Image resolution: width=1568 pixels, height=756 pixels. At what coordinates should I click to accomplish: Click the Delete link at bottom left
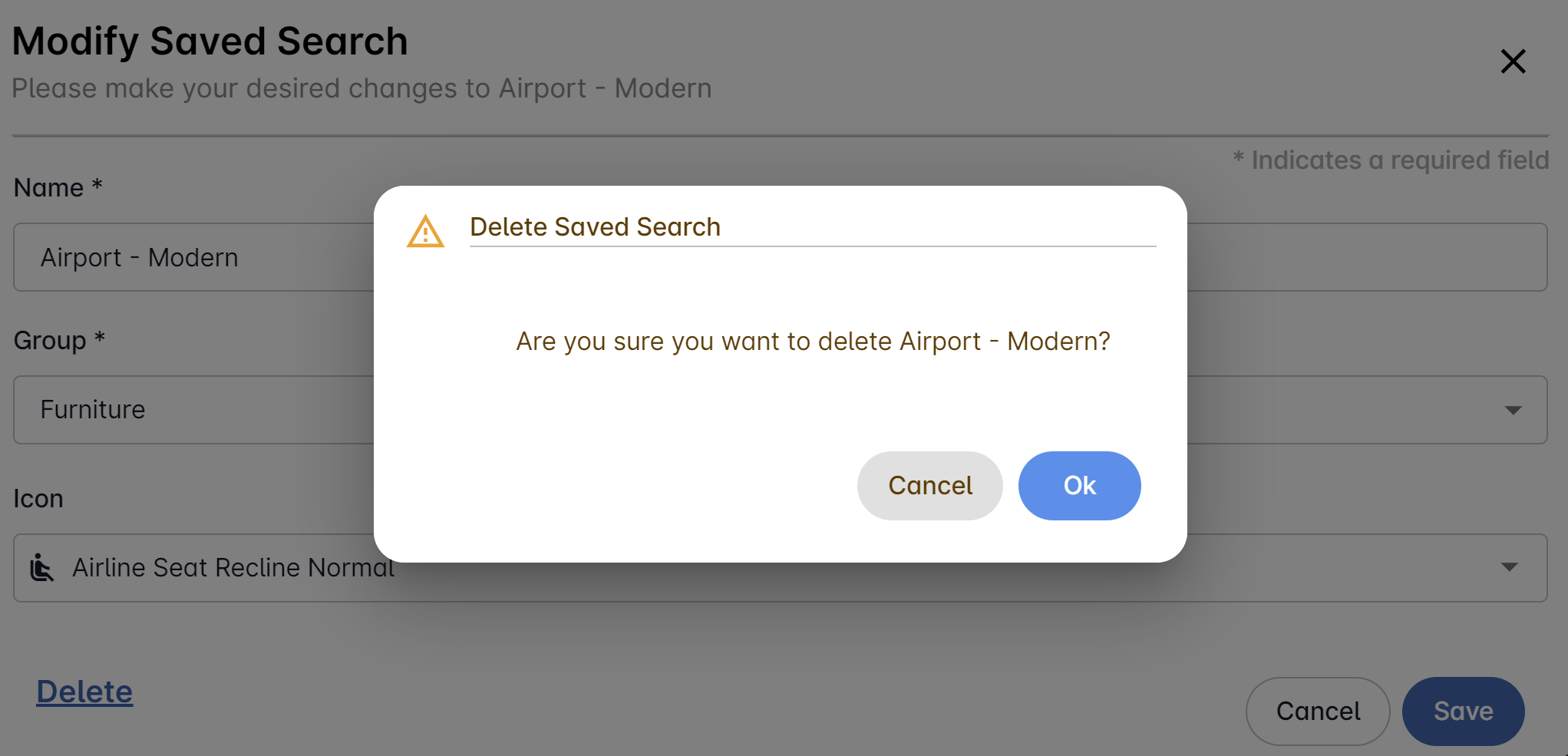[84, 692]
